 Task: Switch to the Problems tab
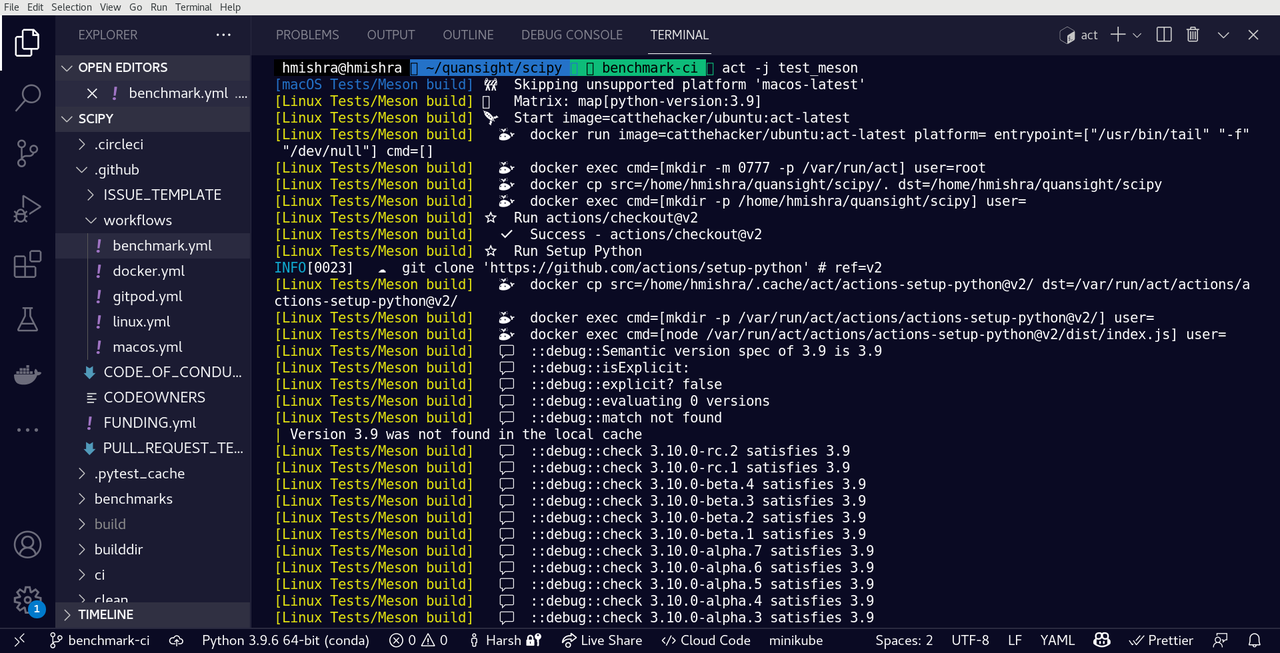coord(307,35)
